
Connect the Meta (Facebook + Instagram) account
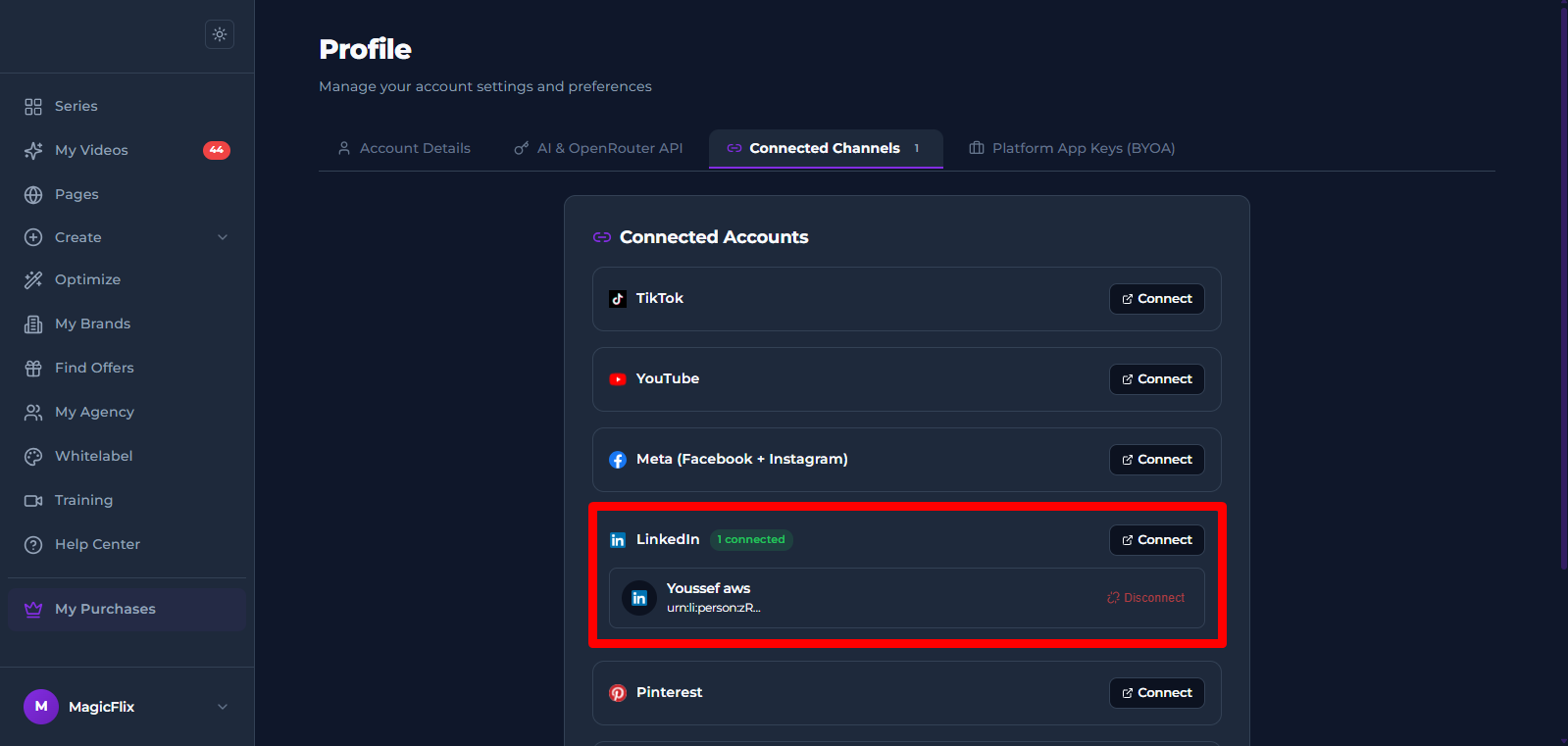click(1157, 460)
